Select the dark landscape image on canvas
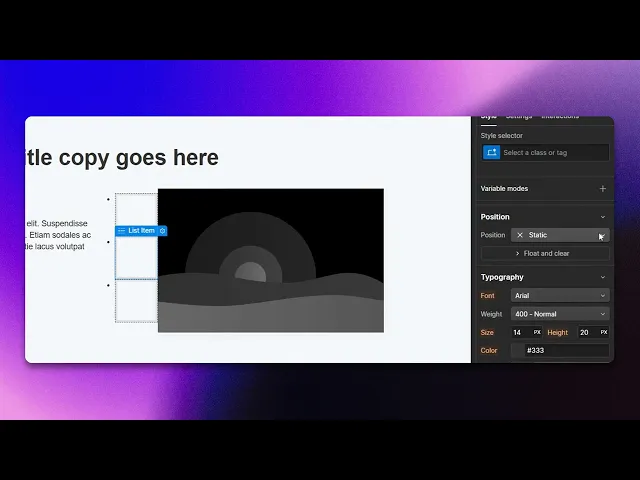The image size is (640, 480). pyautogui.click(x=271, y=260)
